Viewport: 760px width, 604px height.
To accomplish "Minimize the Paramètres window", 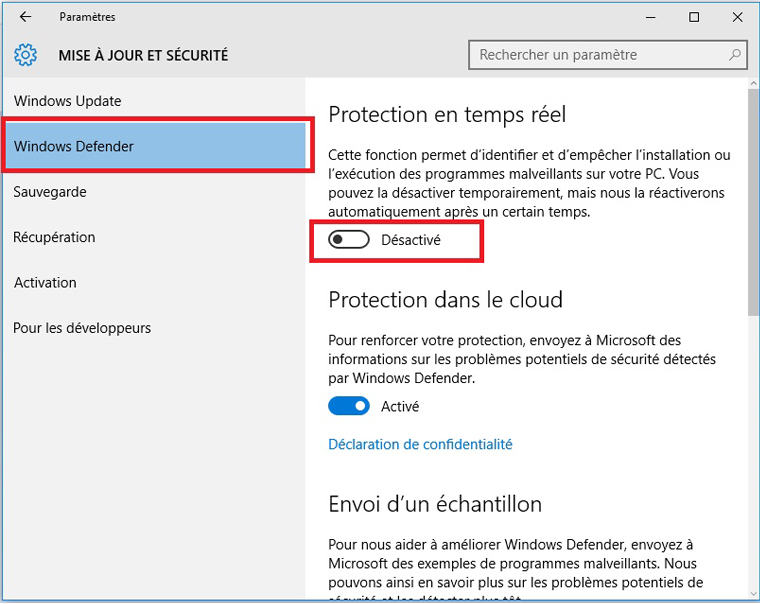I will pyautogui.click(x=649, y=17).
